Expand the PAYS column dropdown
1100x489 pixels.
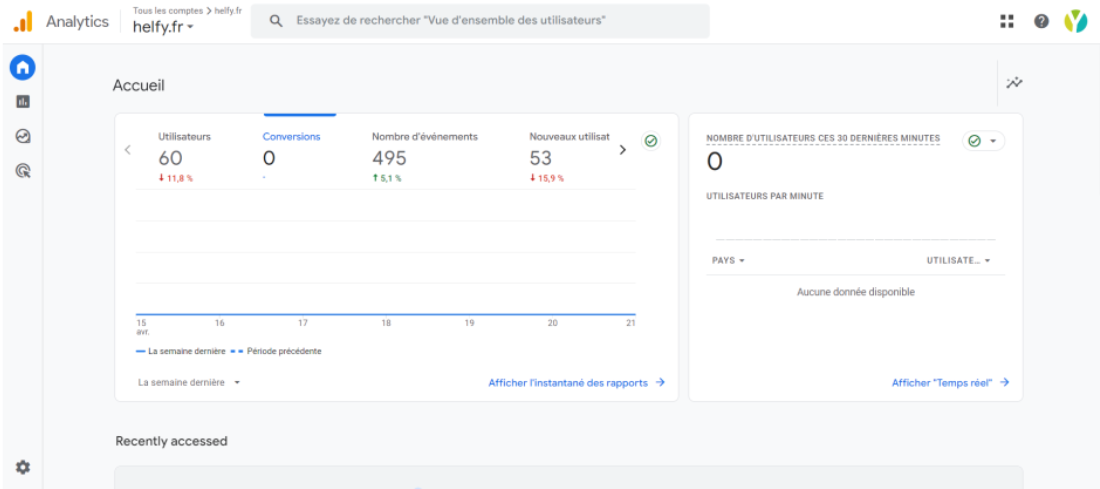tap(728, 260)
